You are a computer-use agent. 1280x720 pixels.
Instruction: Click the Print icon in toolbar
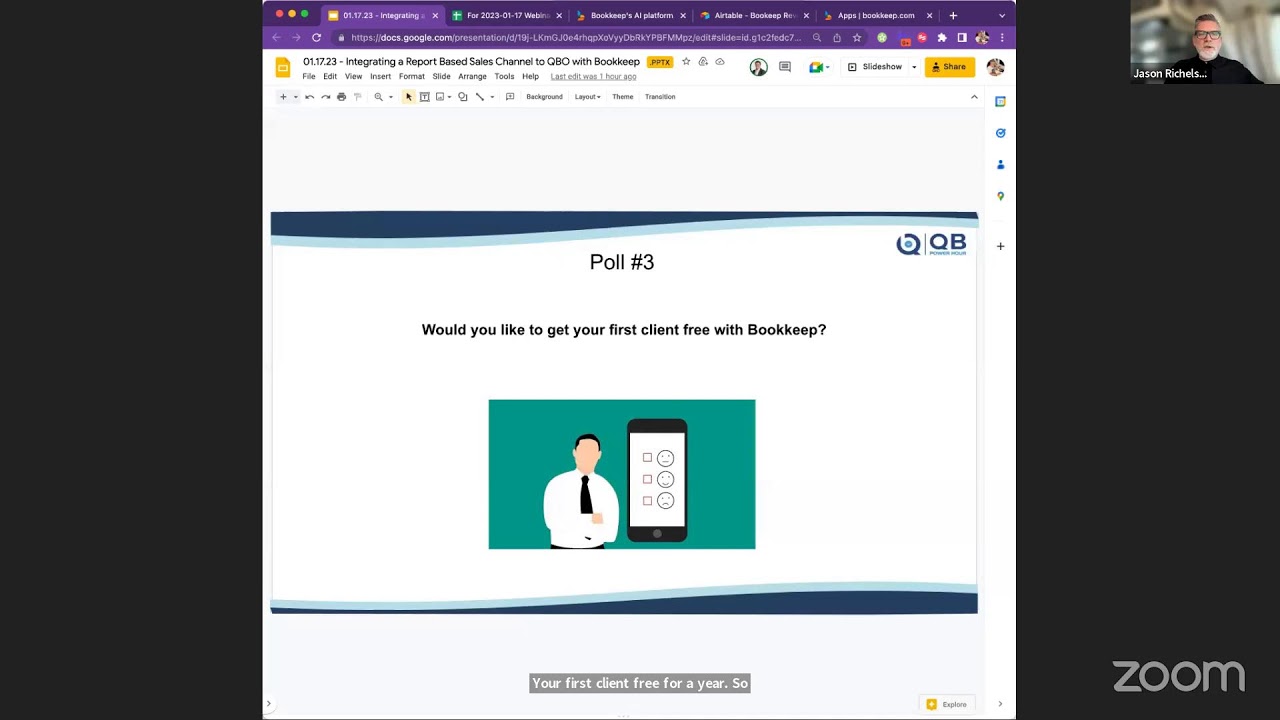click(x=342, y=97)
